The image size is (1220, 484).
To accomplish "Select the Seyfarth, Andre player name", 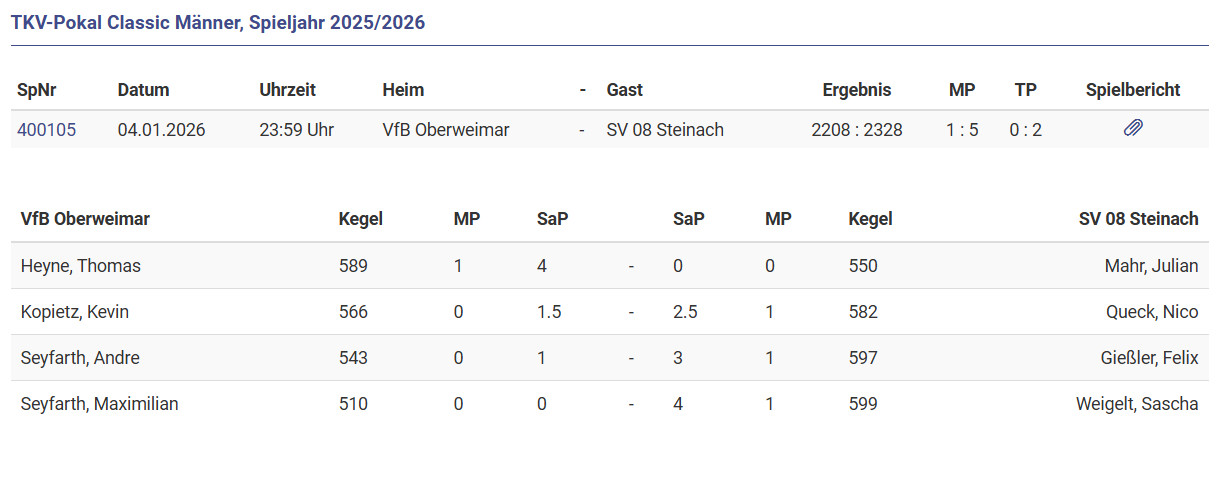I will 80,358.
